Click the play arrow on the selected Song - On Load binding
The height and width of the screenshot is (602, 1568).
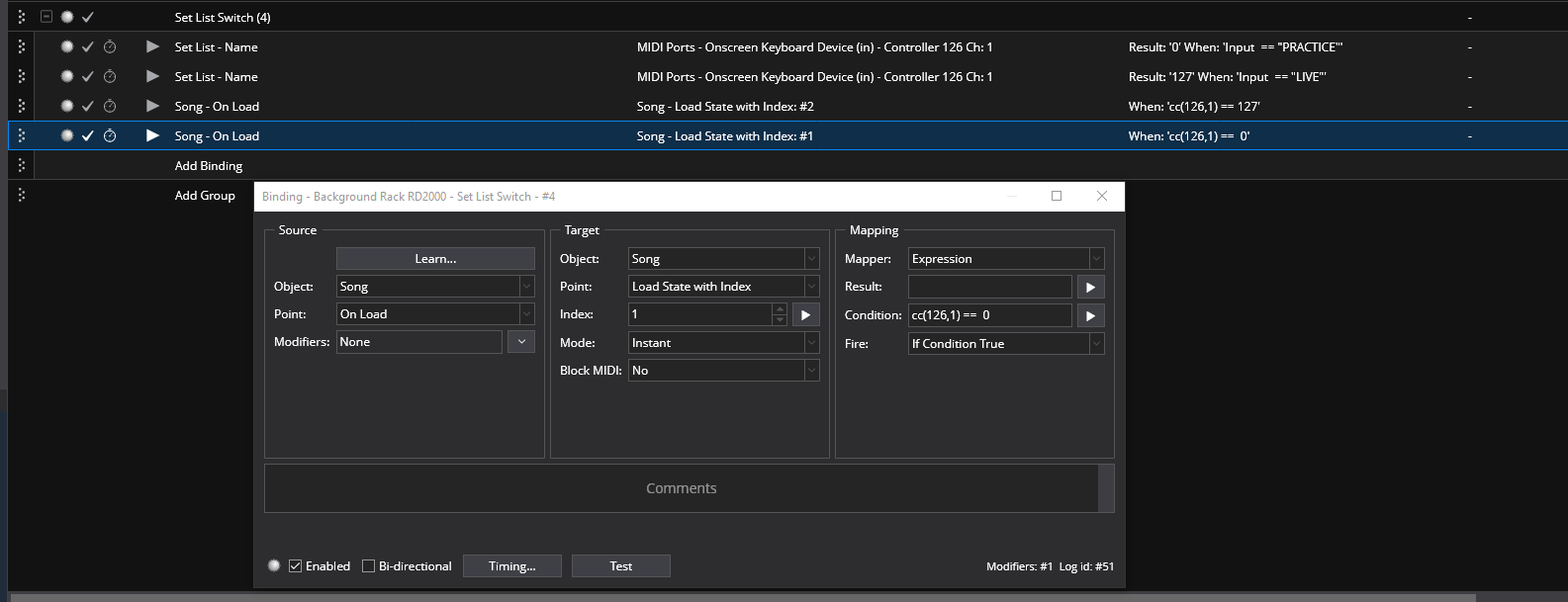152,135
